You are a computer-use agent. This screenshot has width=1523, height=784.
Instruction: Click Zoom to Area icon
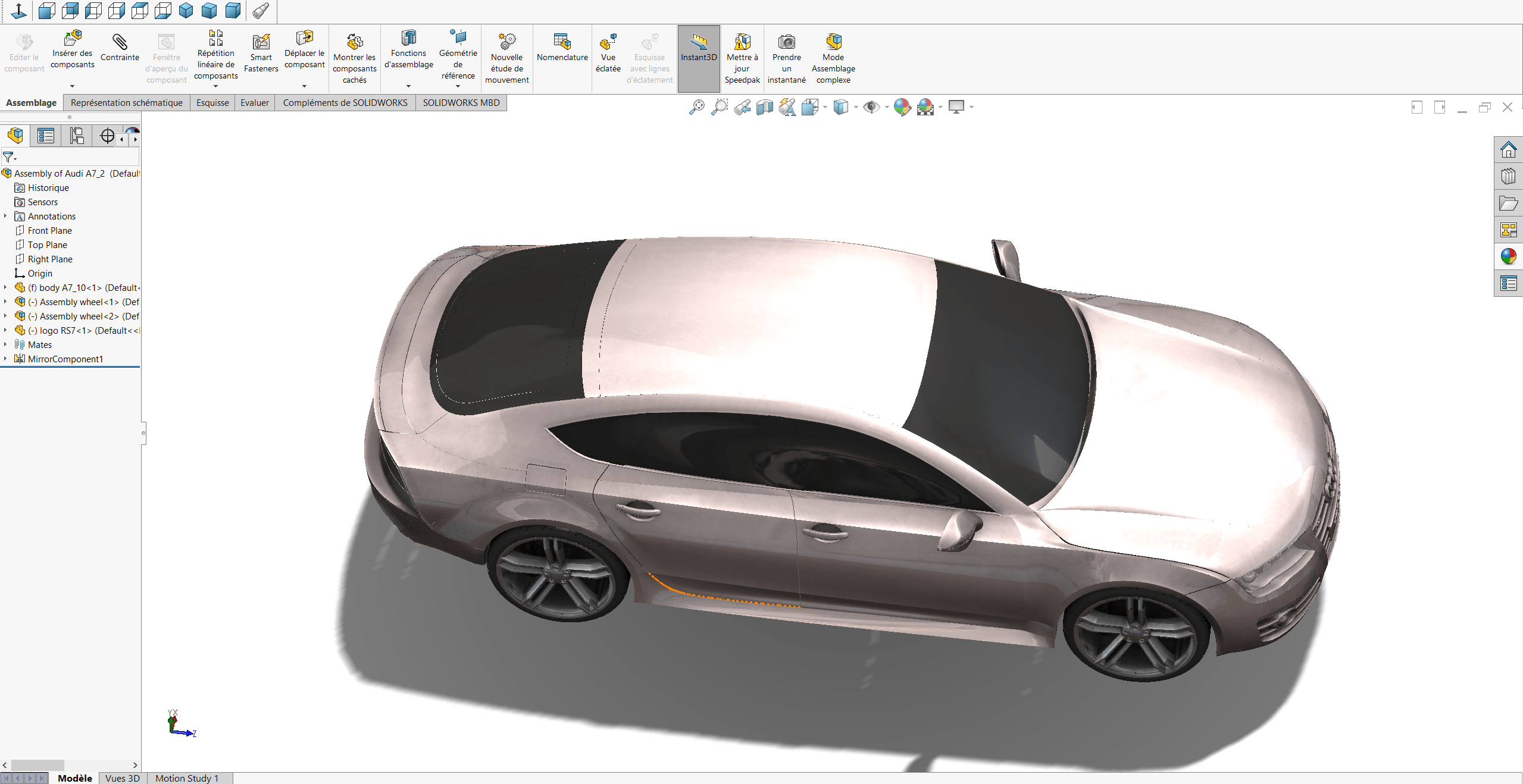coord(719,107)
